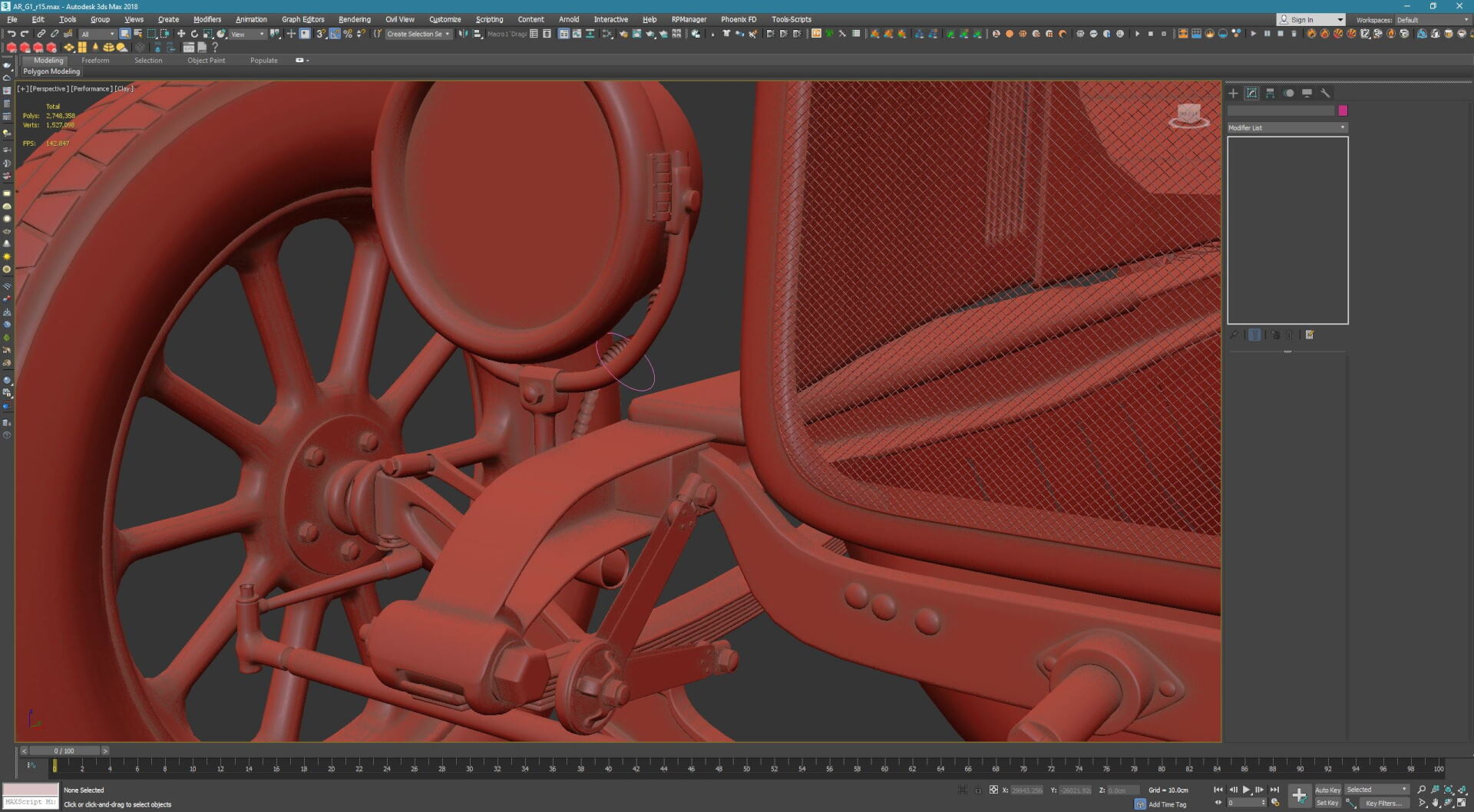This screenshot has width=1474, height=812.
Task: Open the Motion command panel tab
Action: point(1288,93)
